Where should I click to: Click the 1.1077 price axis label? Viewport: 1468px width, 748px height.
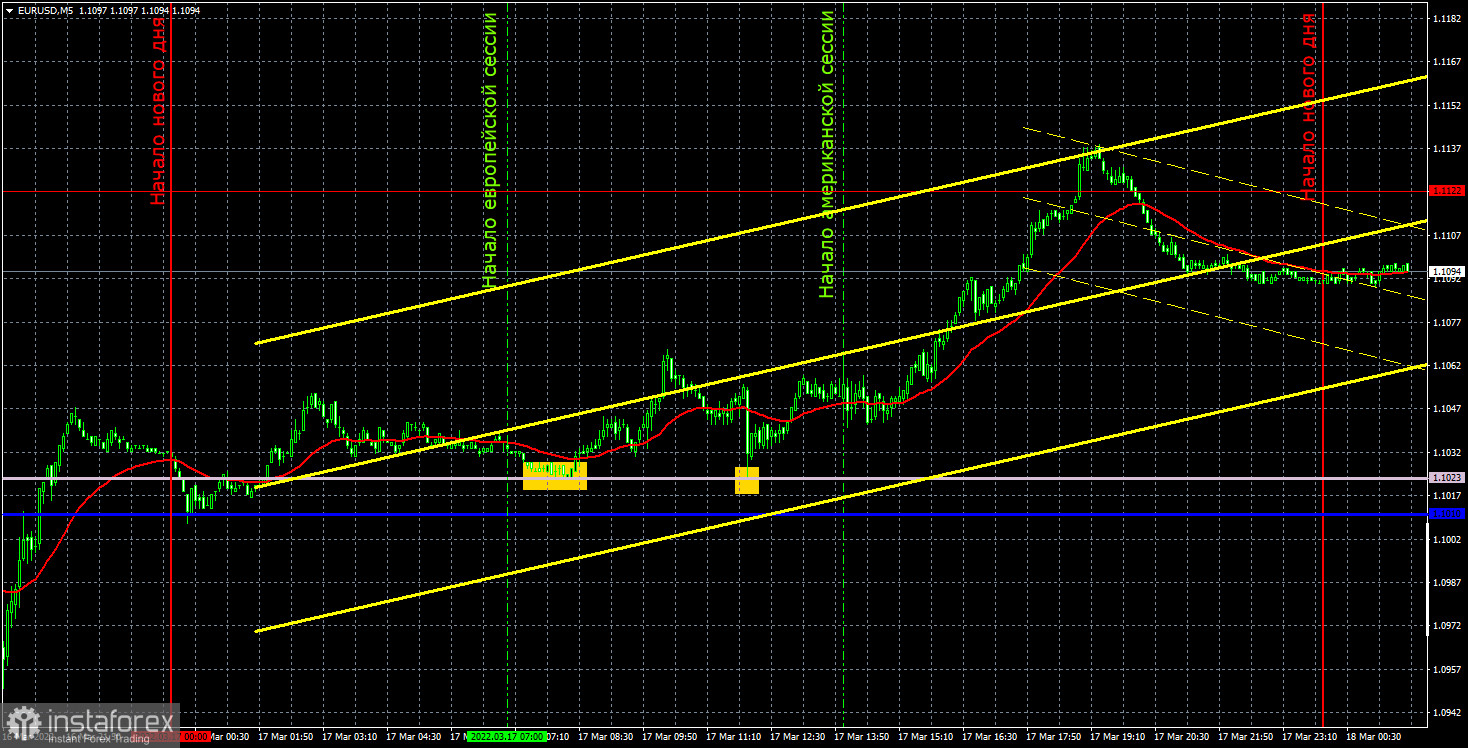1445,323
